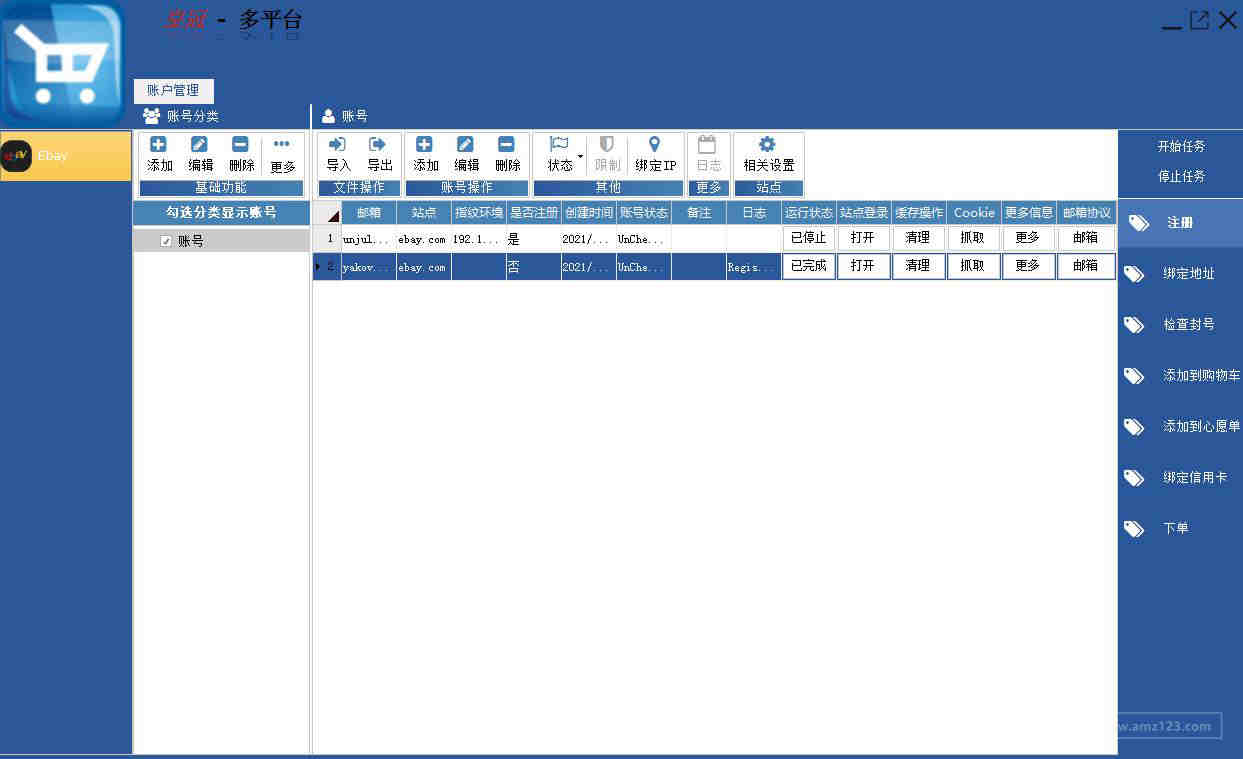
Task: Open 相关设置 gear settings
Action: click(x=768, y=145)
